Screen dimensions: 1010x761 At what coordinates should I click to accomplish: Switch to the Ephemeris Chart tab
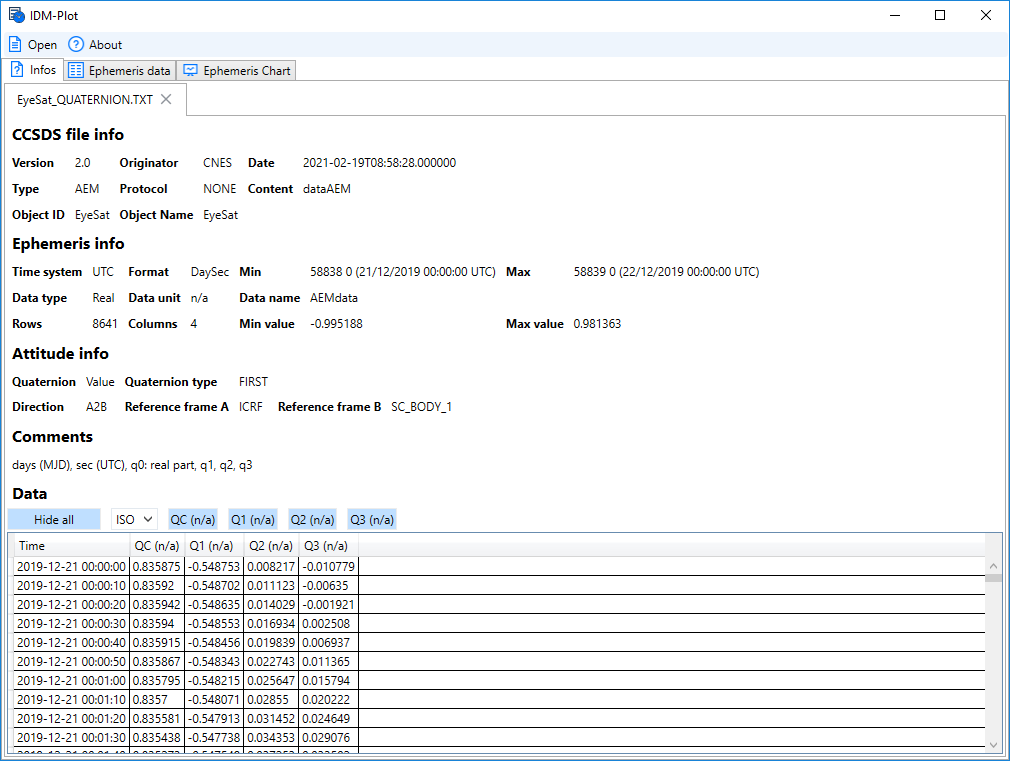click(x=236, y=70)
